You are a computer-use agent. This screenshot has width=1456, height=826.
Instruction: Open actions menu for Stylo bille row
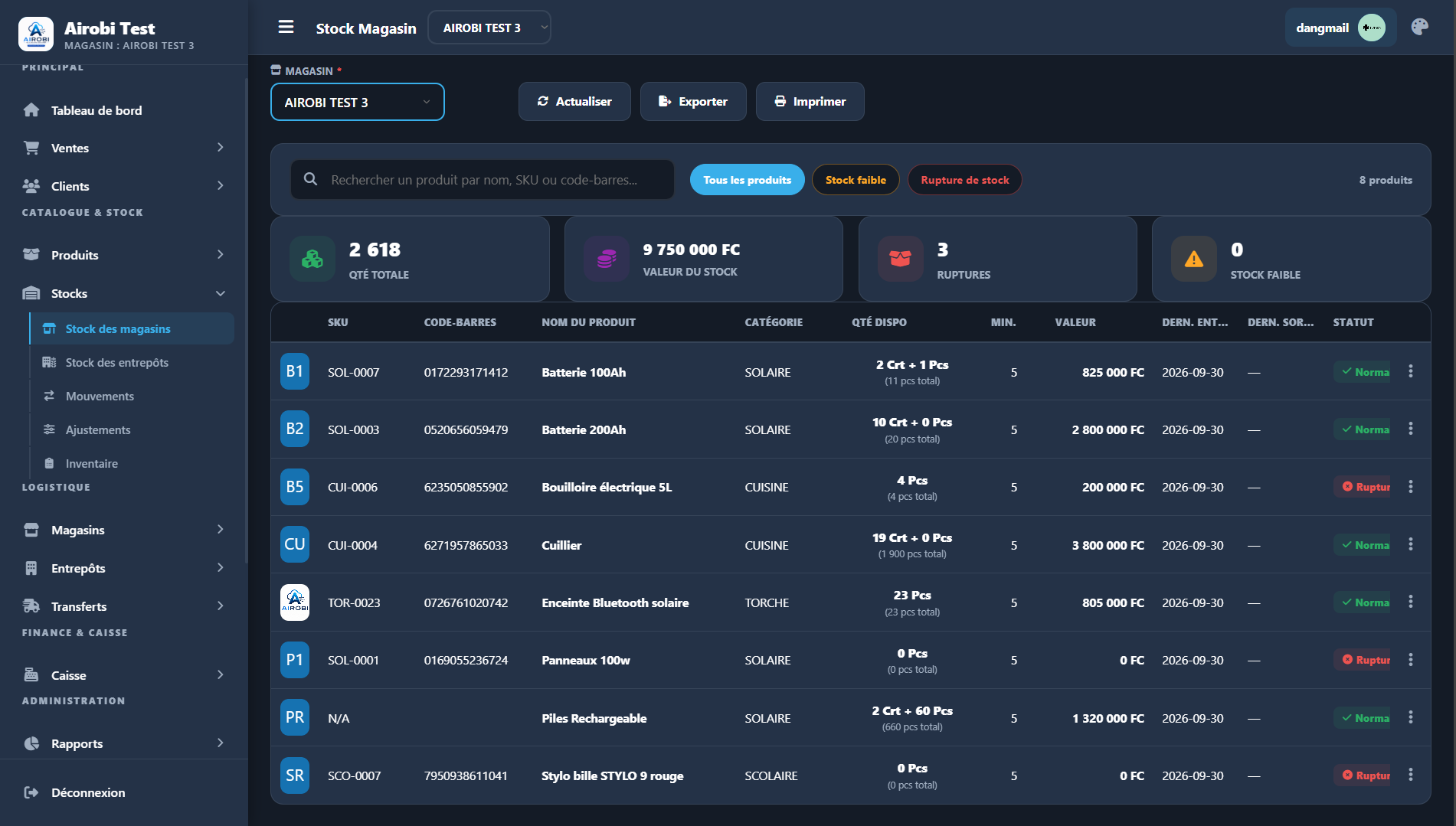(1410, 775)
